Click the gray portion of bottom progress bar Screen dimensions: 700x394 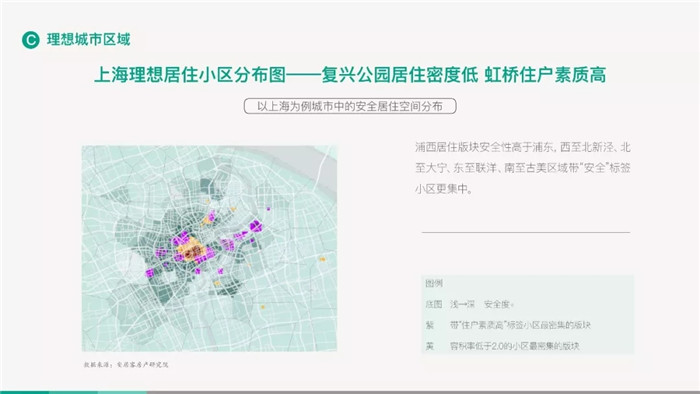pyautogui.click(x=423, y=392)
